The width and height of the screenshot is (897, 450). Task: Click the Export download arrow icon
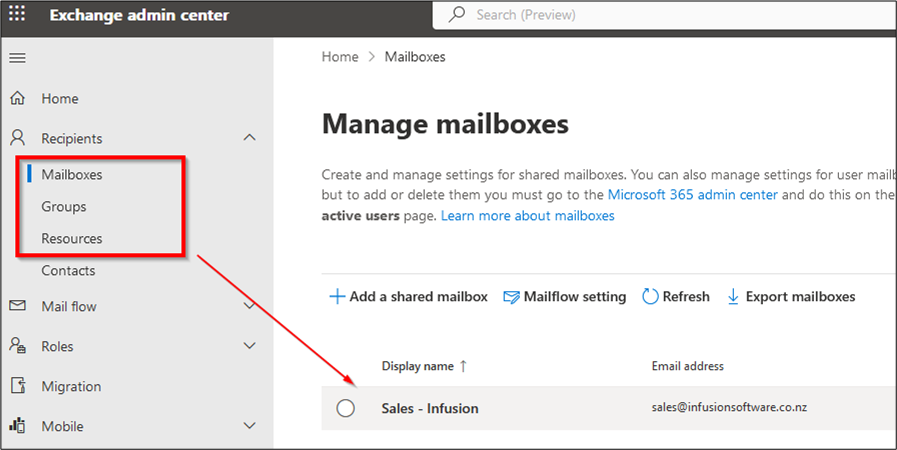(733, 296)
